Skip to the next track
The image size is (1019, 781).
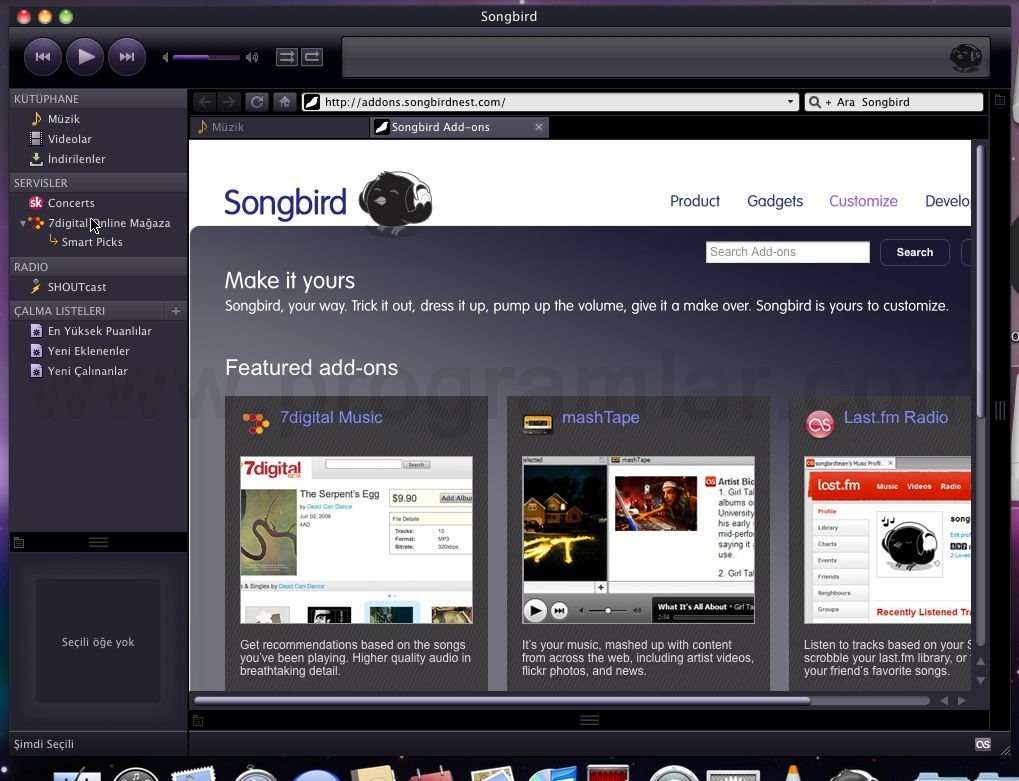click(x=127, y=57)
